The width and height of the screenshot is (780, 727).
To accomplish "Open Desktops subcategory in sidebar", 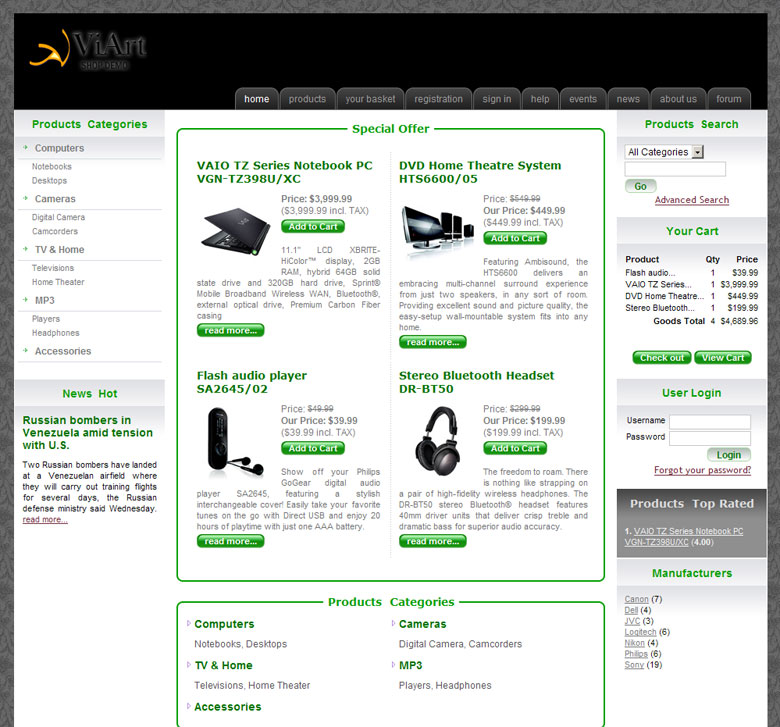I will [49, 181].
